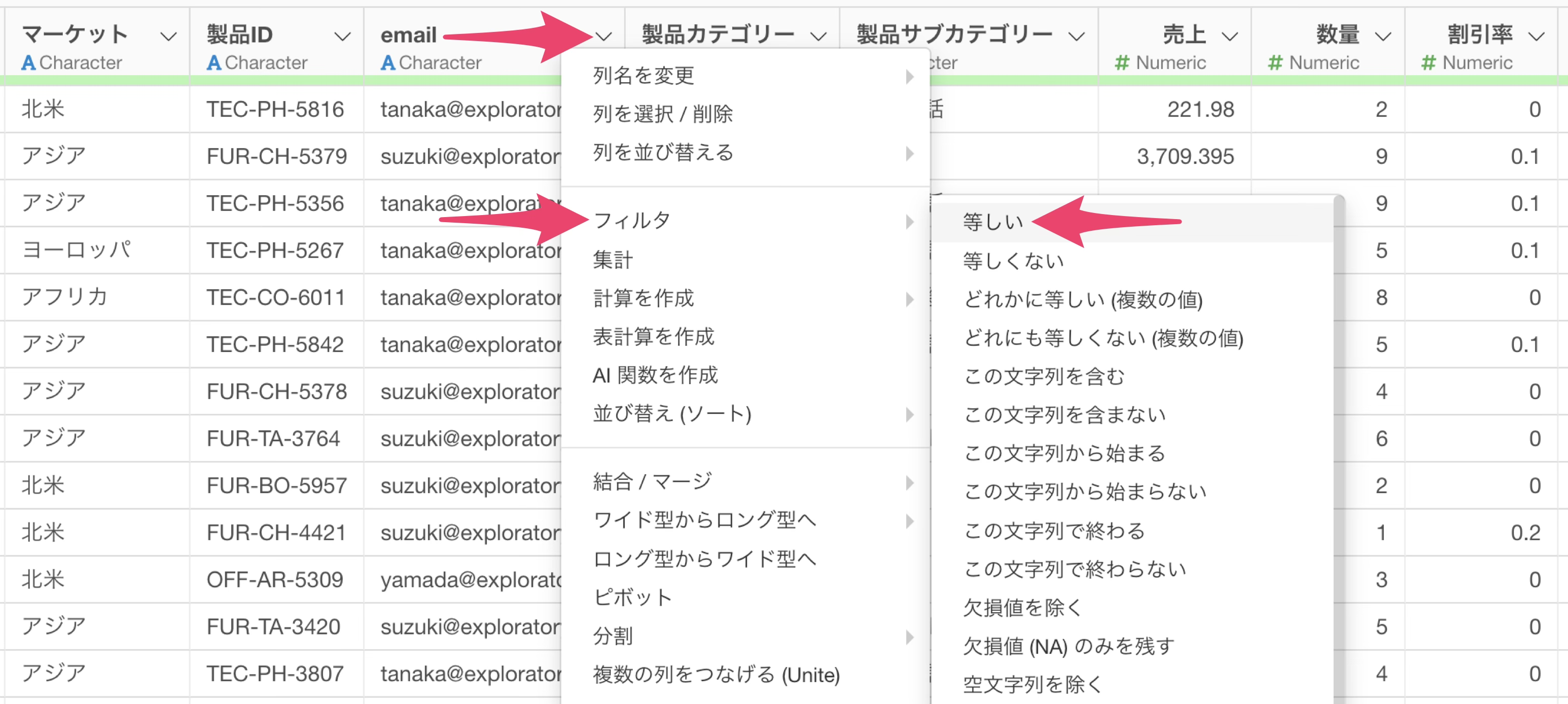This screenshot has height=704, width=1568.
Task: Expand the 製品カテゴリー column menu arrow
Action: point(818,37)
